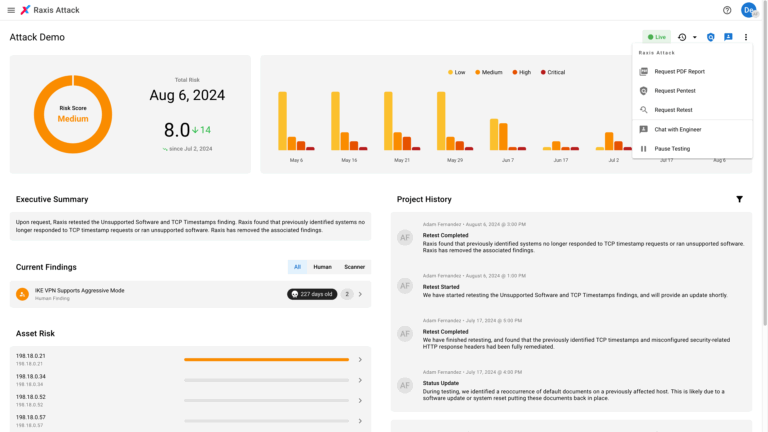Expand asset 198.18.0.52 chevron

tap(360, 401)
